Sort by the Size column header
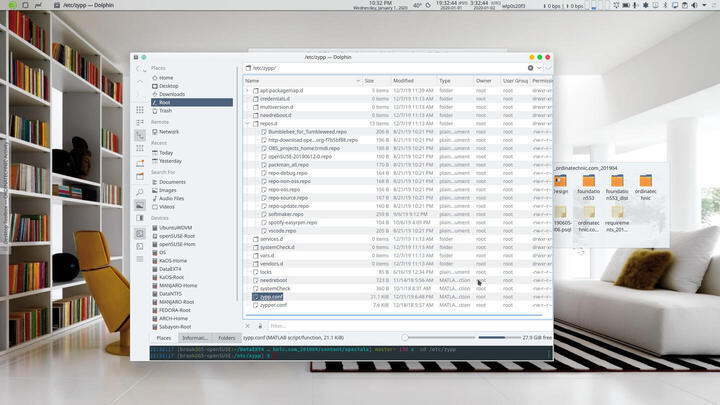This screenshot has height=405, width=720. coord(376,80)
